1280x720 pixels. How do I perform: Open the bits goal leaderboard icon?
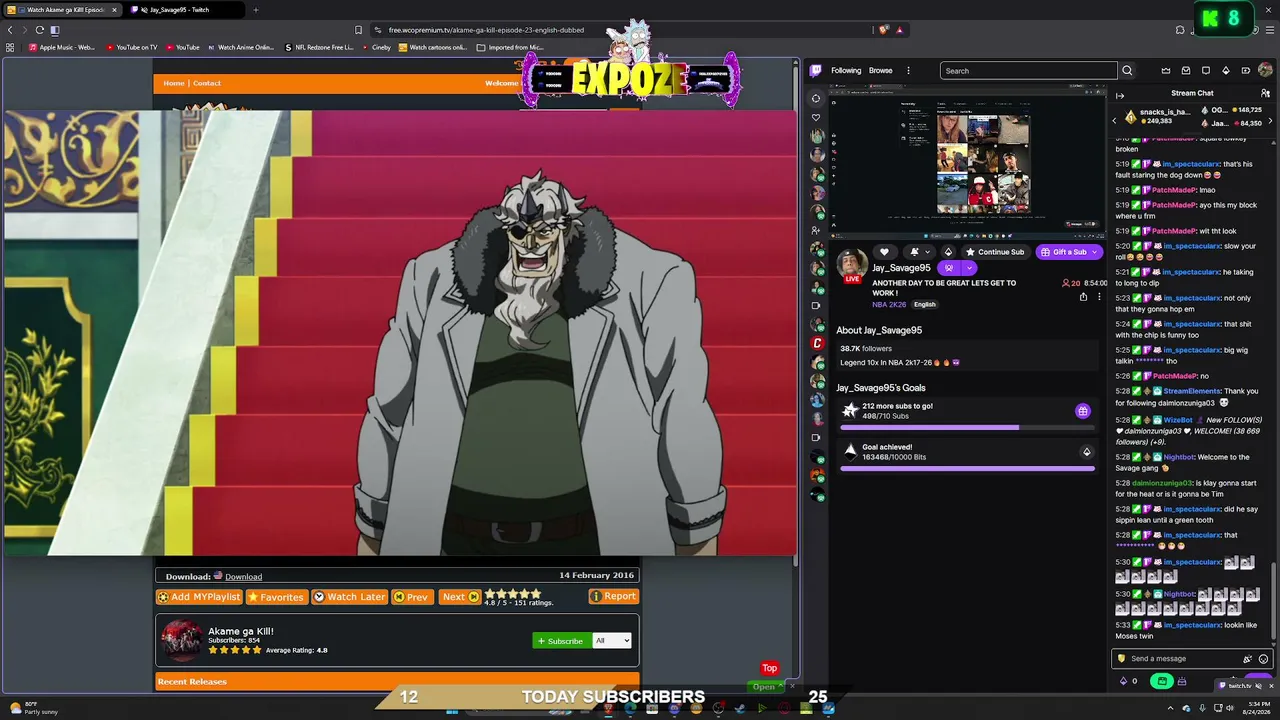tap(1086, 452)
